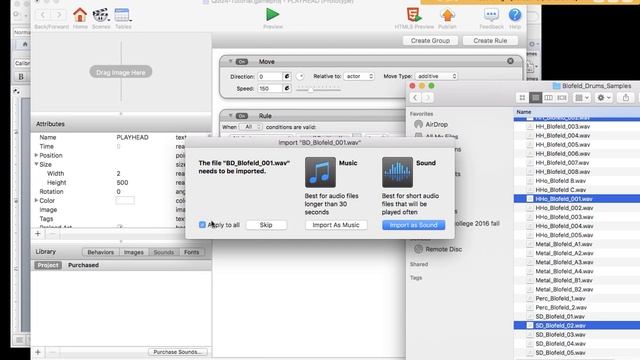Click the Sound waveform icon in import dialog
The width and height of the screenshot is (640, 360).
397,172
